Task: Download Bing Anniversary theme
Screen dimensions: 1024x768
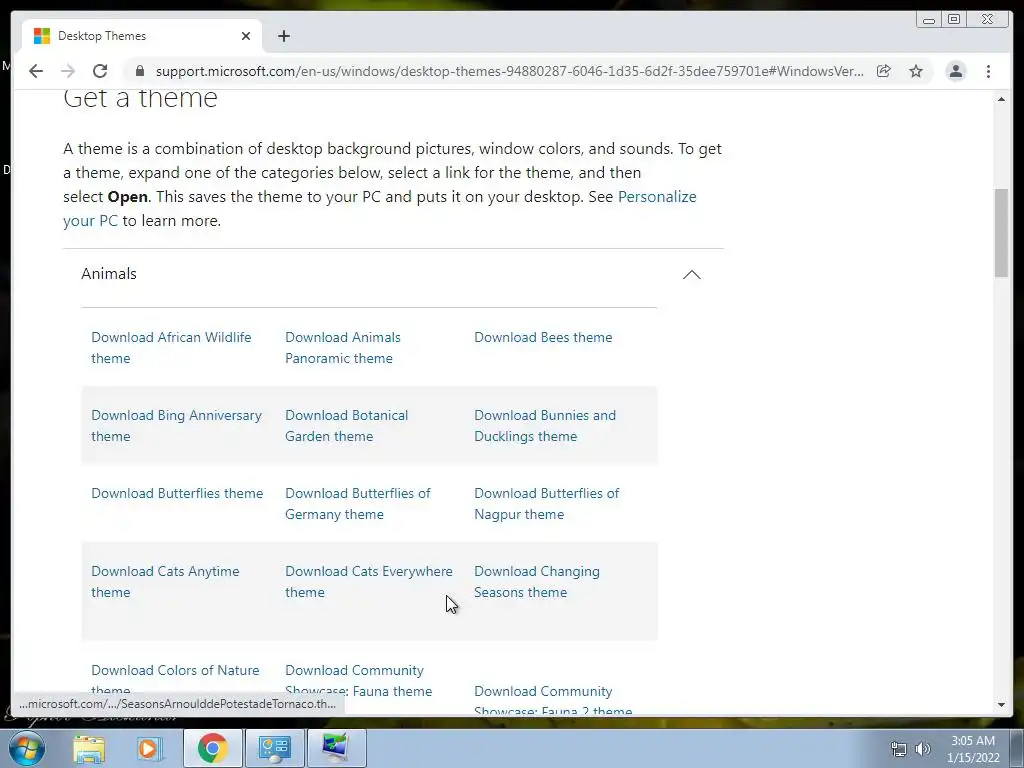Action: tap(176, 425)
